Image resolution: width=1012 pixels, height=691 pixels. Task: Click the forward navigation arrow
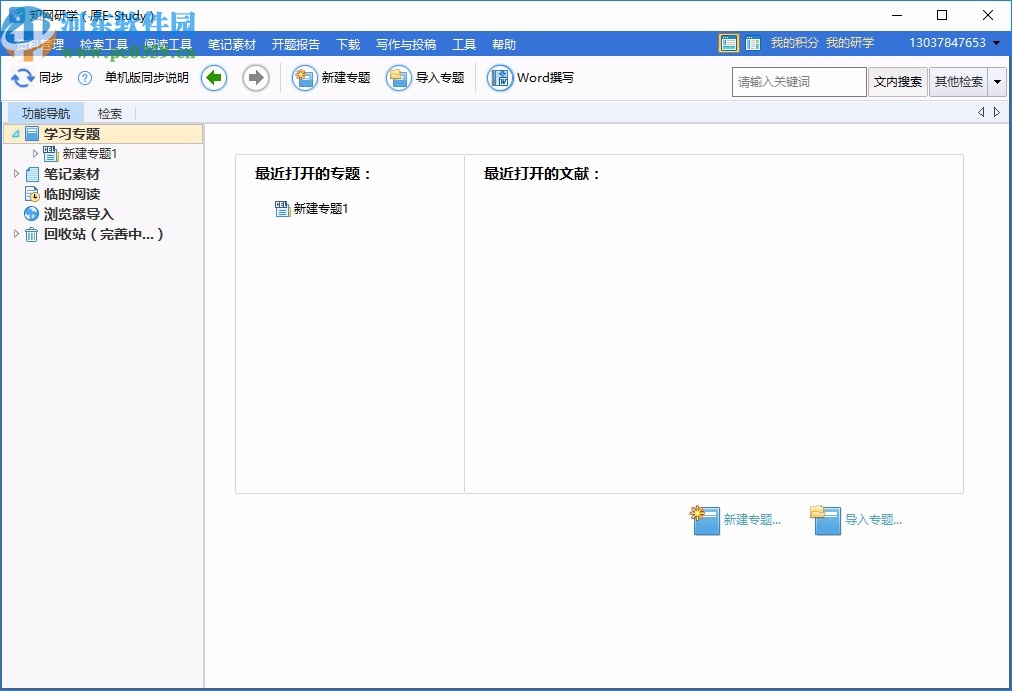(255, 77)
